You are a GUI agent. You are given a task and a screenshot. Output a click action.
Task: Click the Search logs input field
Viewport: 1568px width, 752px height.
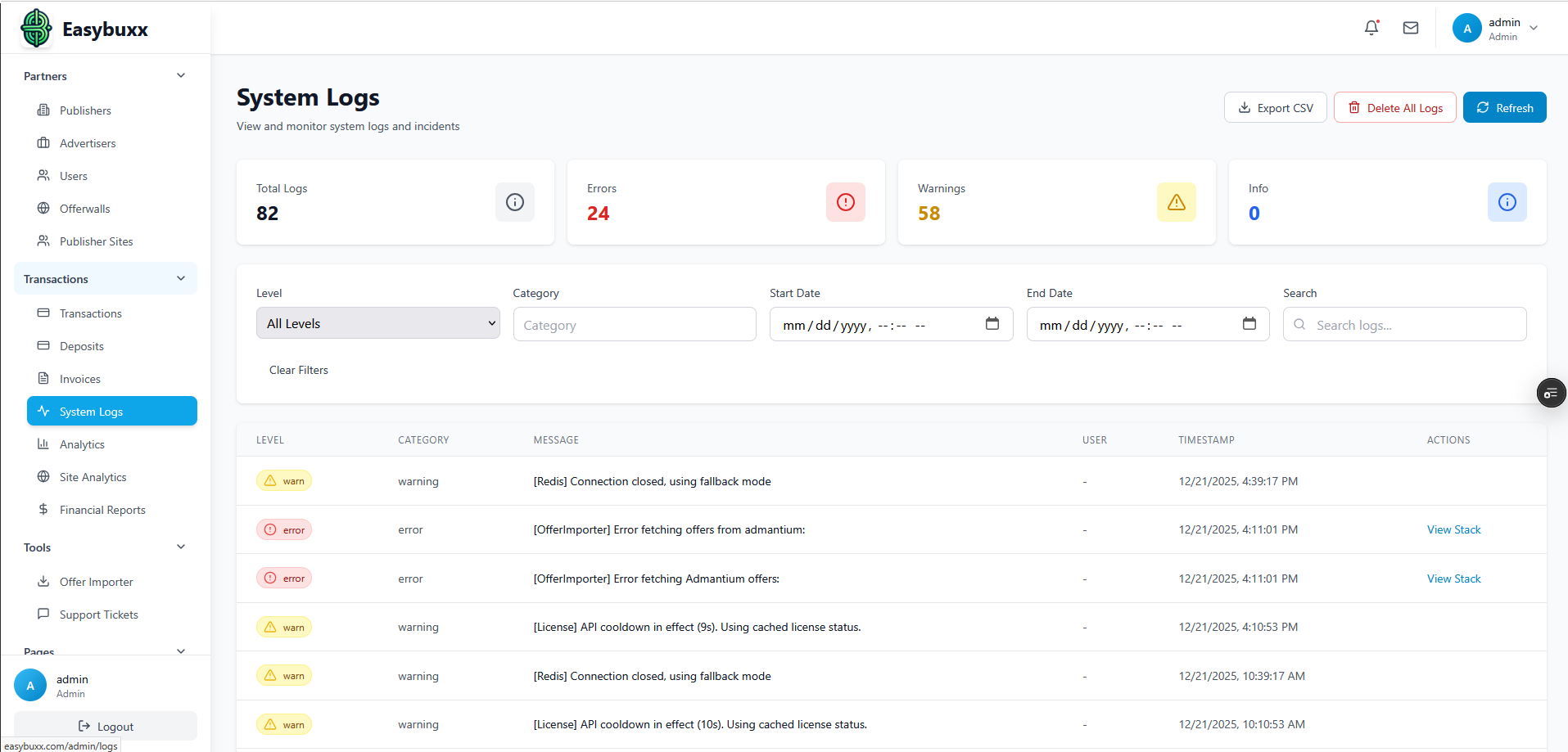coord(1415,325)
